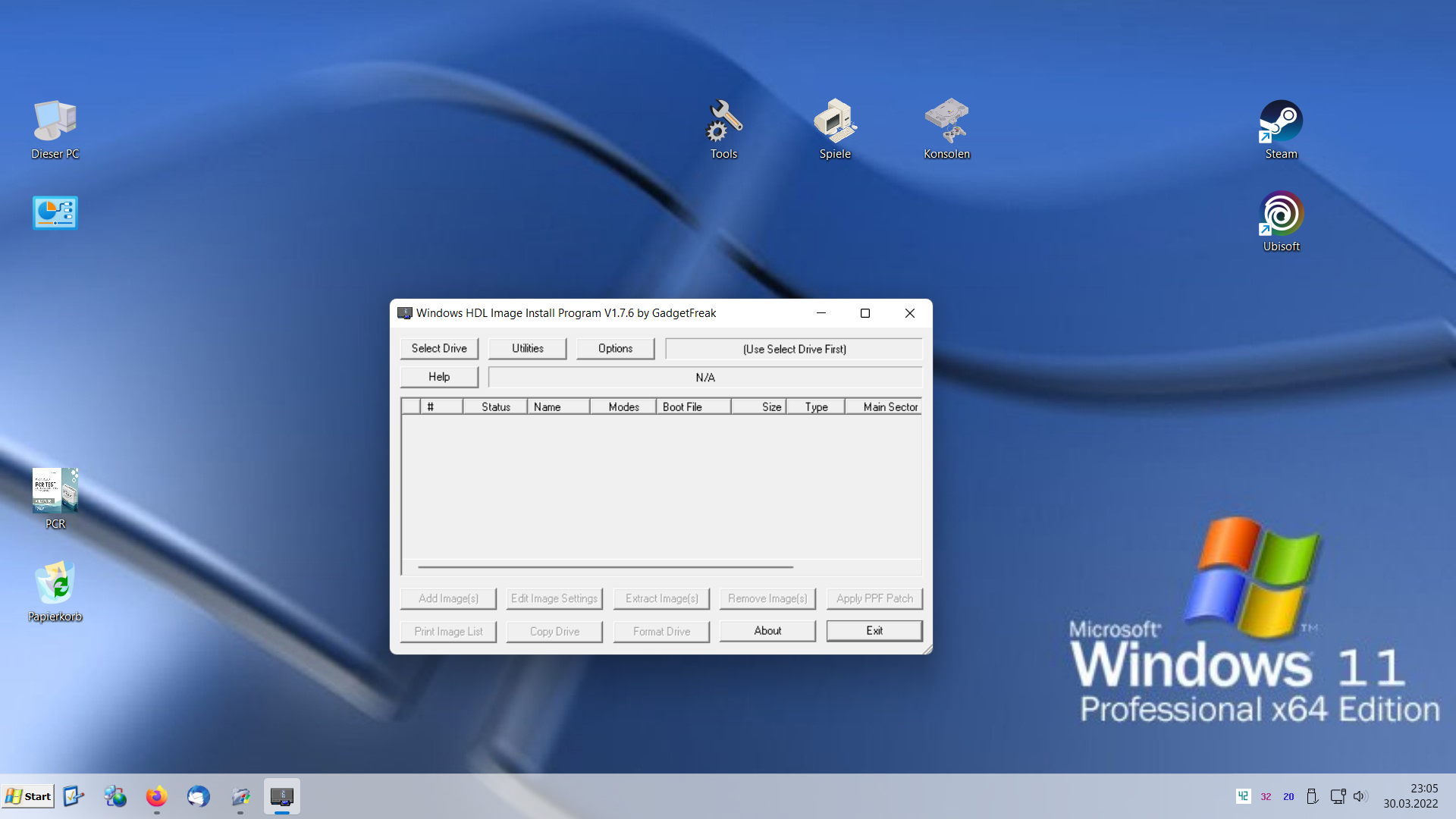Click the HDL Image Install taskbar icon
The image size is (1456, 819).
coord(282,796)
